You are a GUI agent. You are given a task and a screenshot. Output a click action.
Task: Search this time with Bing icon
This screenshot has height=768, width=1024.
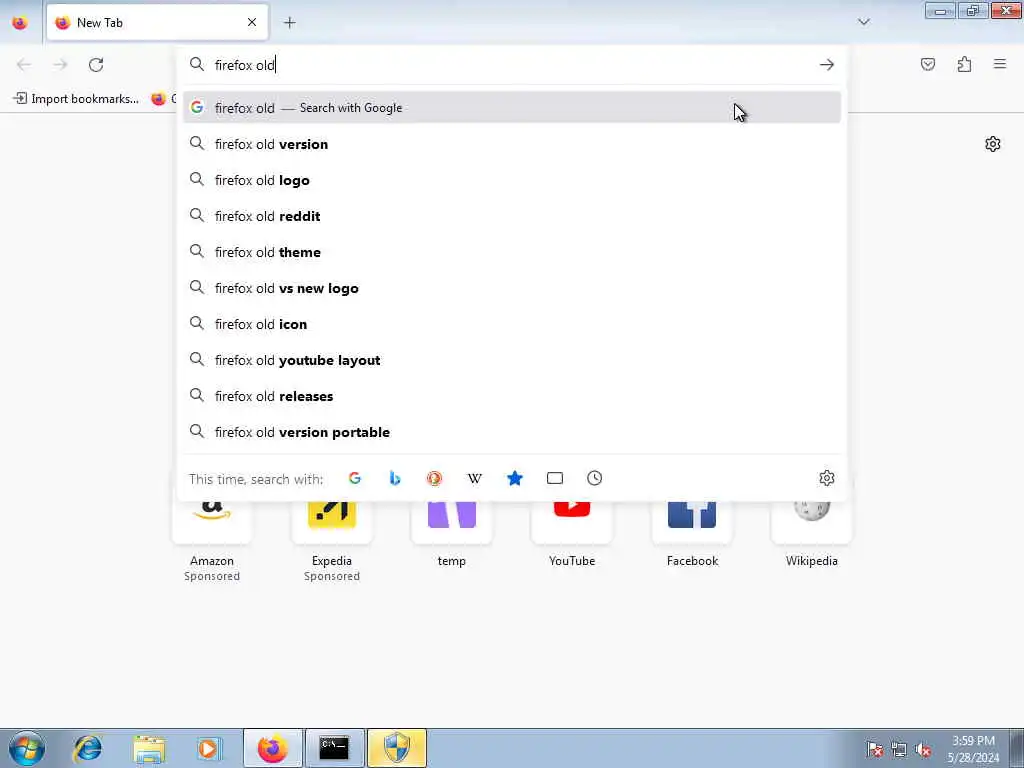point(394,478)
